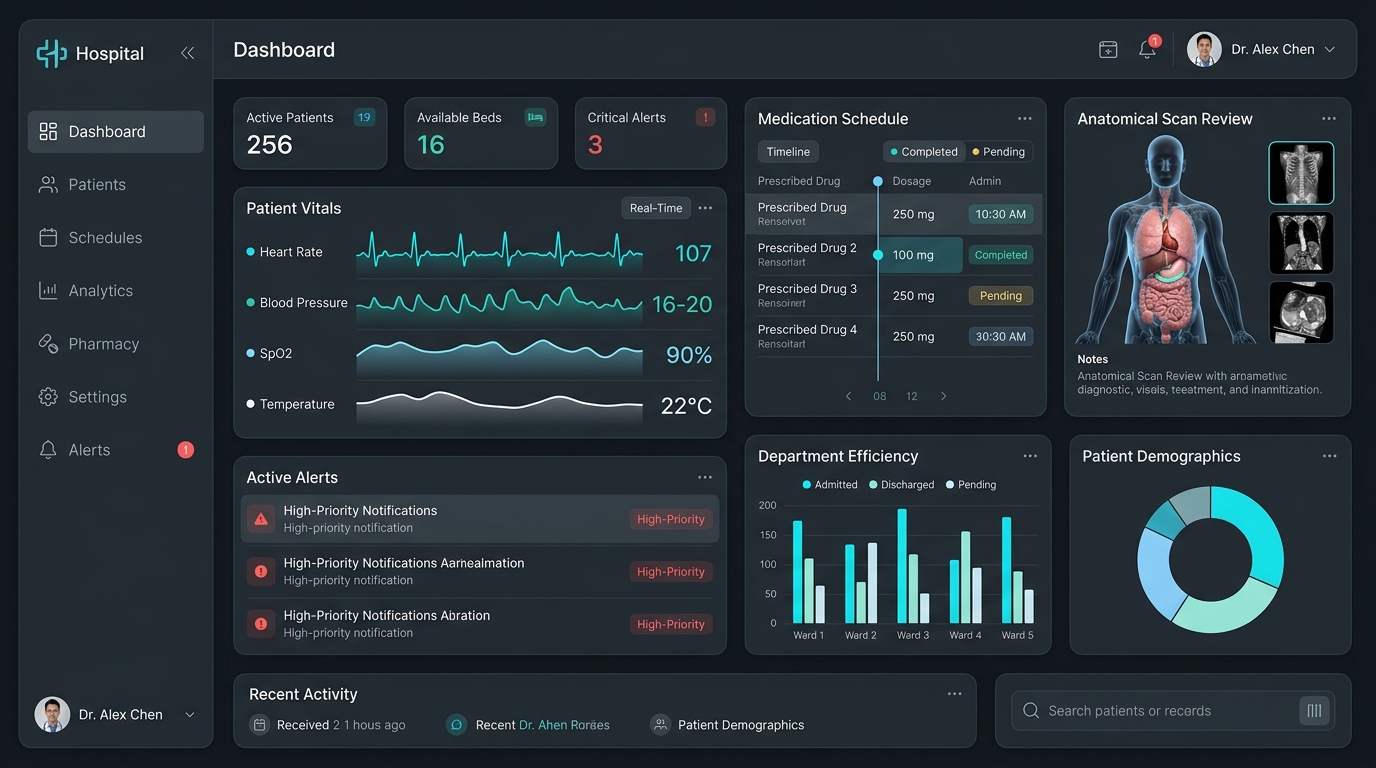1376x768 pixels.
Task: Click the red badge next to Alerts in sidebar
Action: coord(185,450)
